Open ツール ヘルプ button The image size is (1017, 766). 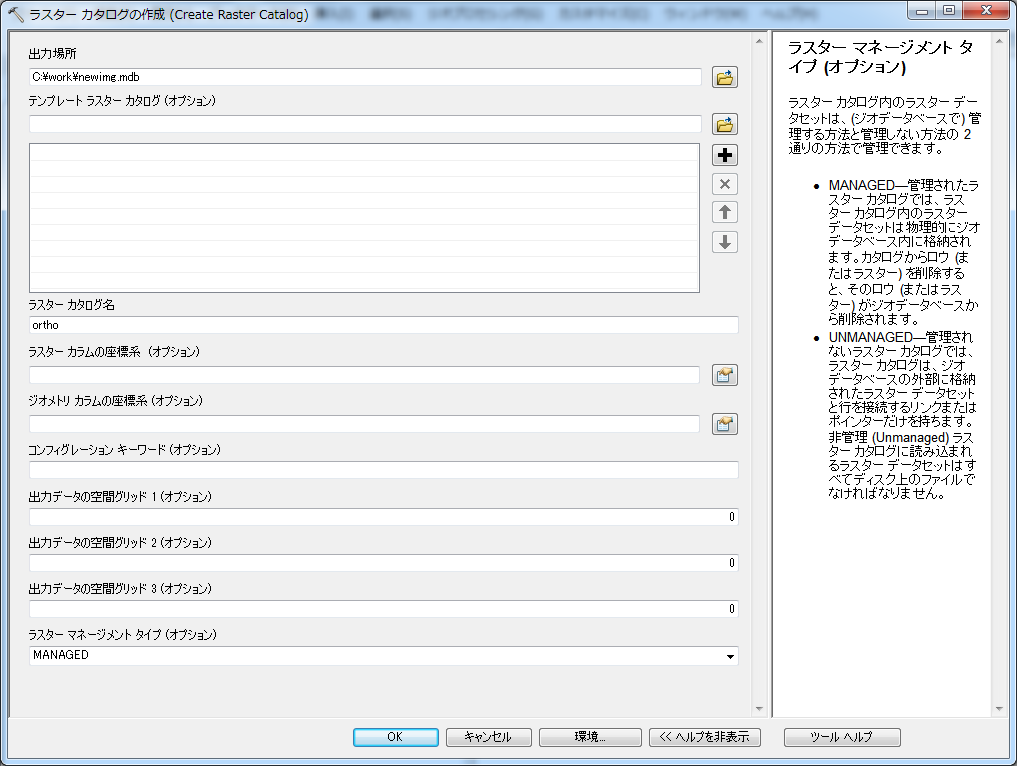(x=842, y=737)
